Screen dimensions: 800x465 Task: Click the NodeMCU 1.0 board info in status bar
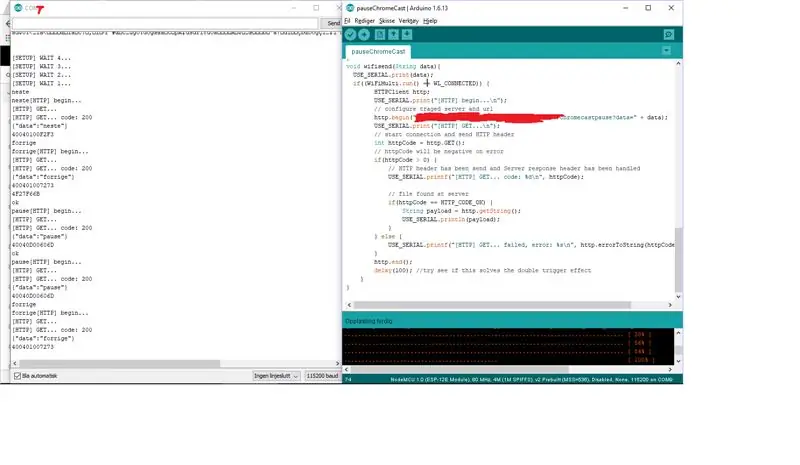pos(532,379)
